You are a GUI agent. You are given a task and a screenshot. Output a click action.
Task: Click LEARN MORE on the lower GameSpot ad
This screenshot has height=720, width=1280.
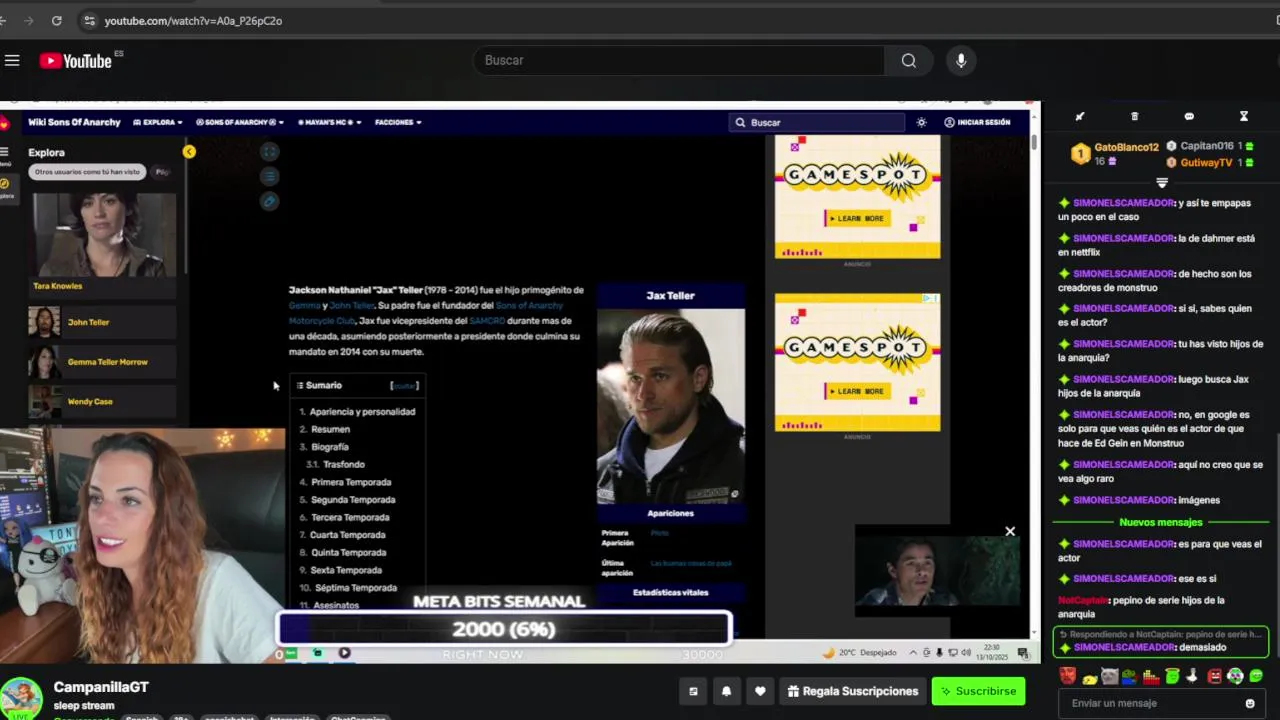[856, 391]
